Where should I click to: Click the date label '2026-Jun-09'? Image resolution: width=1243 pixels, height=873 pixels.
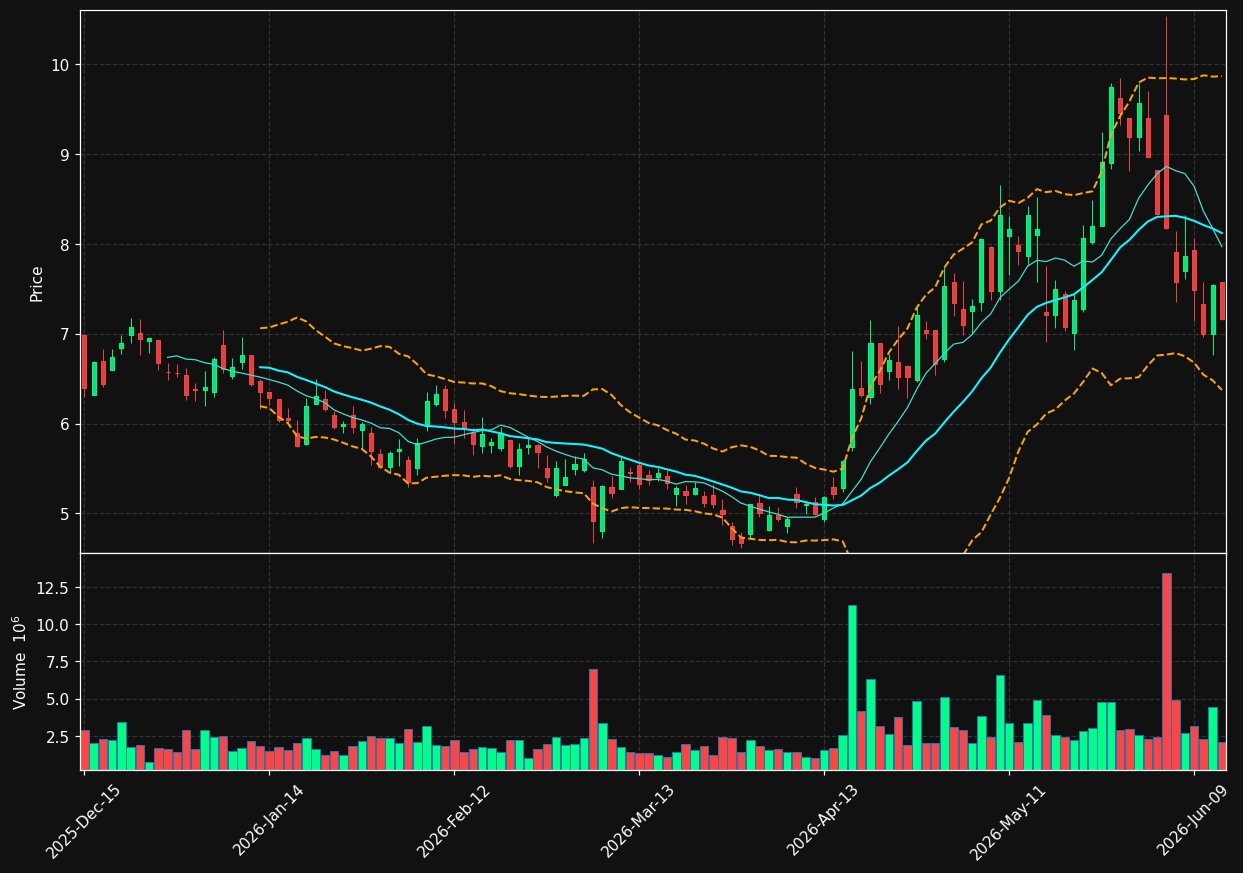[1193, 821]
